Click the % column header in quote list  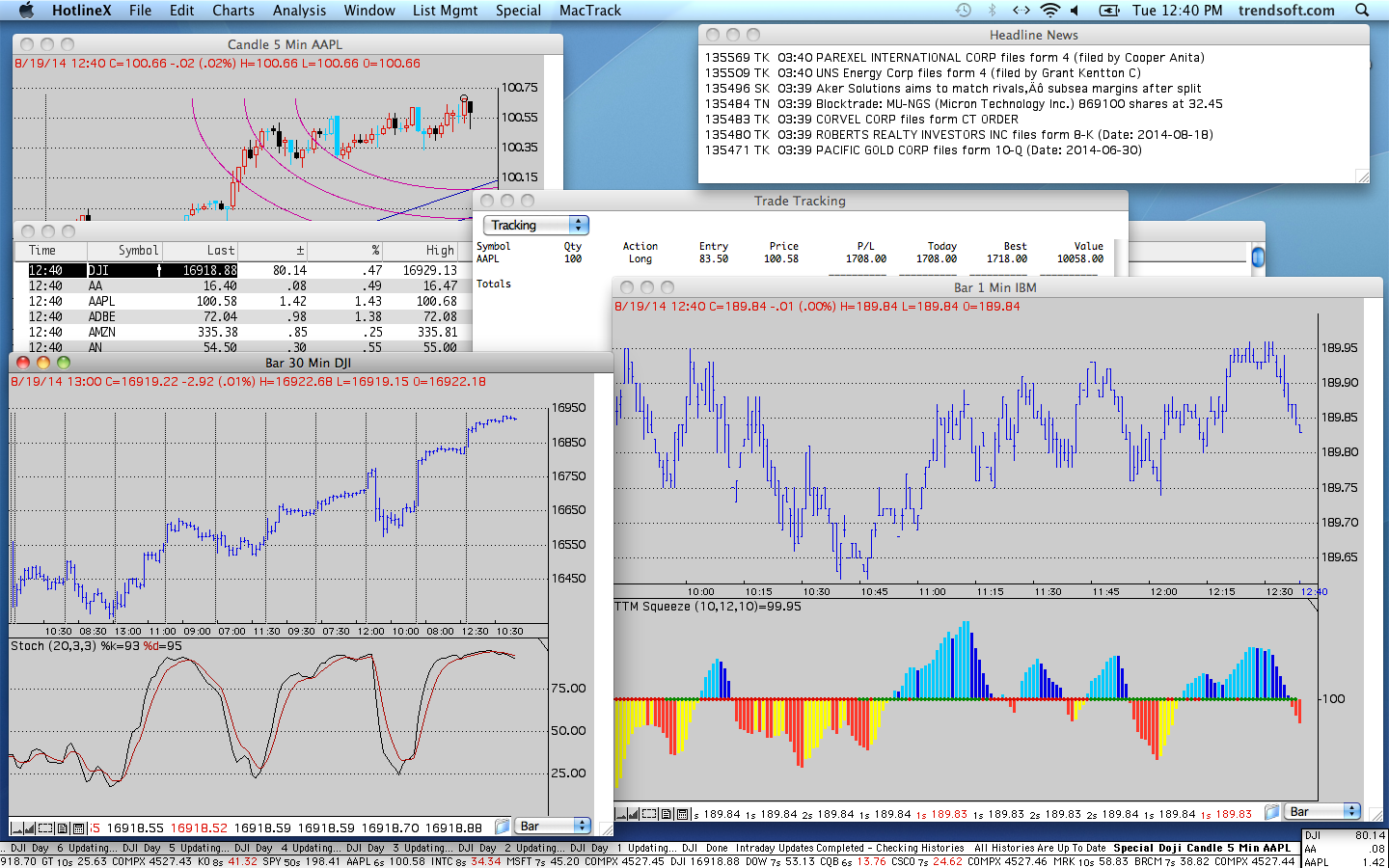[x=346, y=251]
